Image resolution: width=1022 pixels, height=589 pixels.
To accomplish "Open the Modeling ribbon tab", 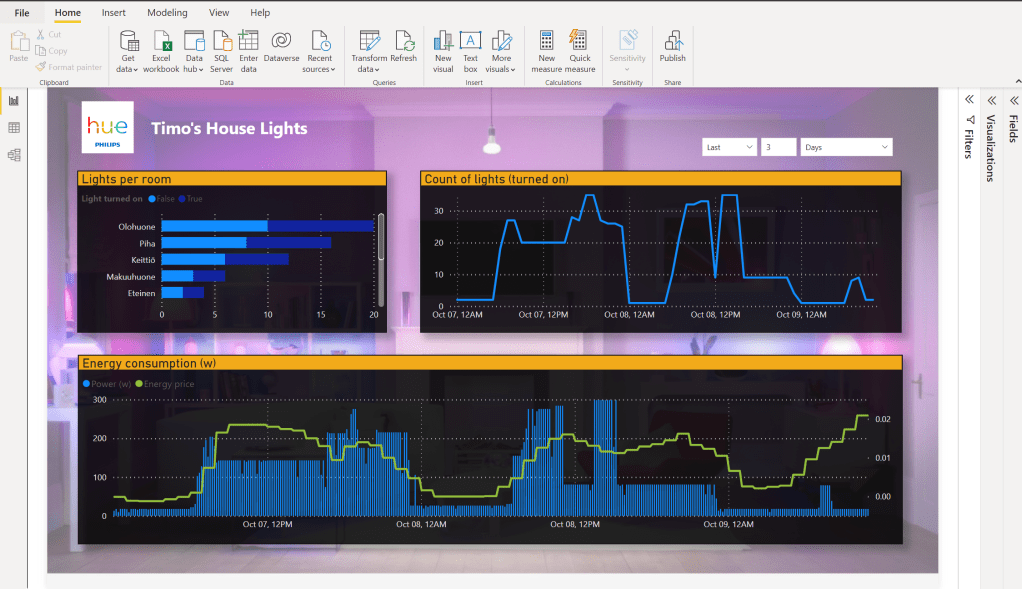I will click(167, 13).
